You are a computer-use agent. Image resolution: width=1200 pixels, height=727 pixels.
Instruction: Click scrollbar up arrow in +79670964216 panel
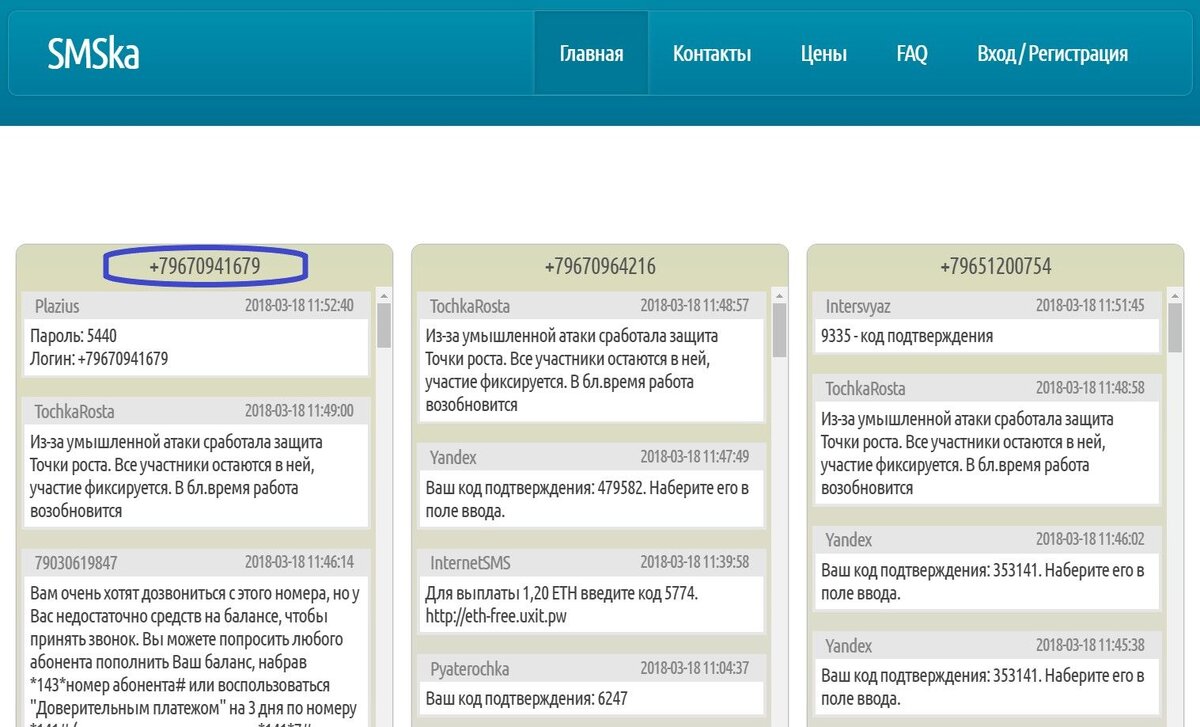pos(779,295)
